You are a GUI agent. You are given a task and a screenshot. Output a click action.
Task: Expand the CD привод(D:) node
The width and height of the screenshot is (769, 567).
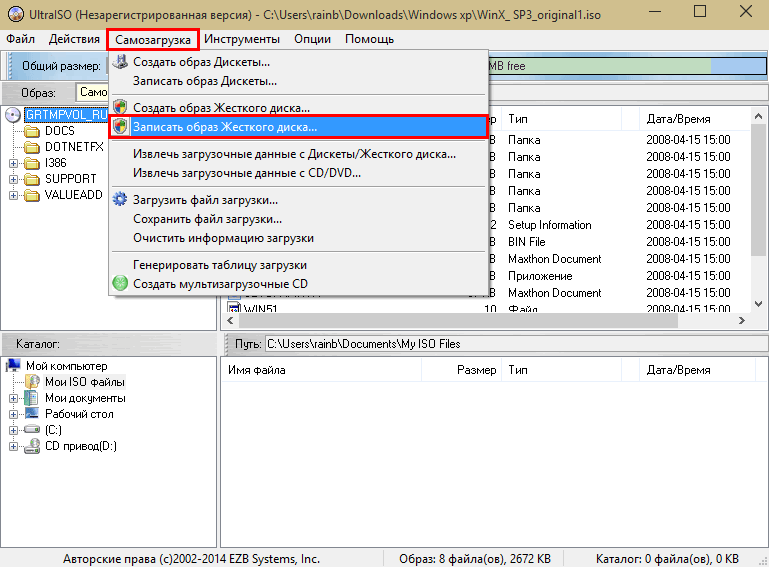[13, 446]
